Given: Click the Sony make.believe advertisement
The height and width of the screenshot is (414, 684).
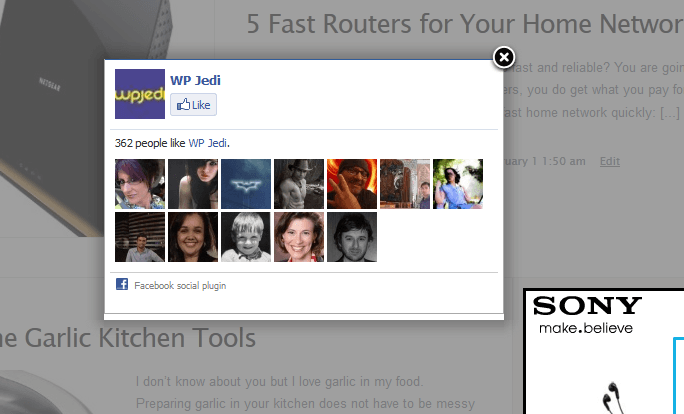Looking at the screenshot, I should (x=604, y=351).
